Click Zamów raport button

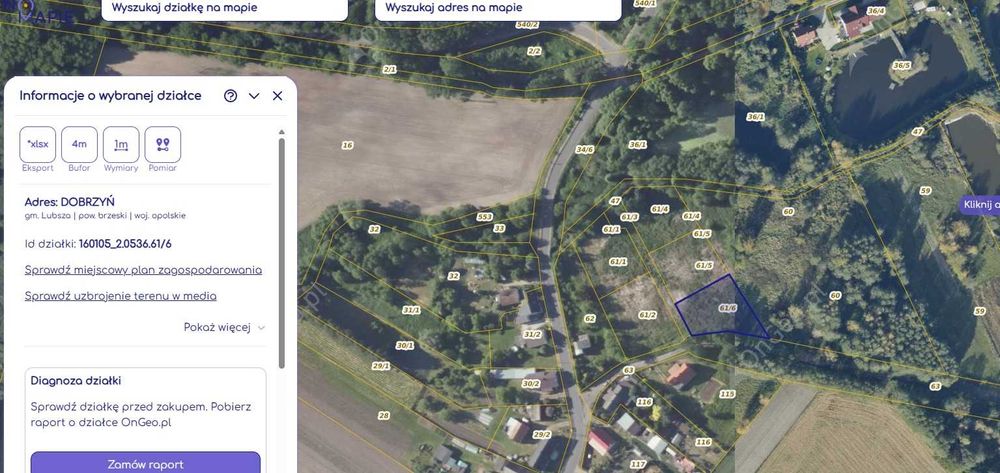point(145,463)
